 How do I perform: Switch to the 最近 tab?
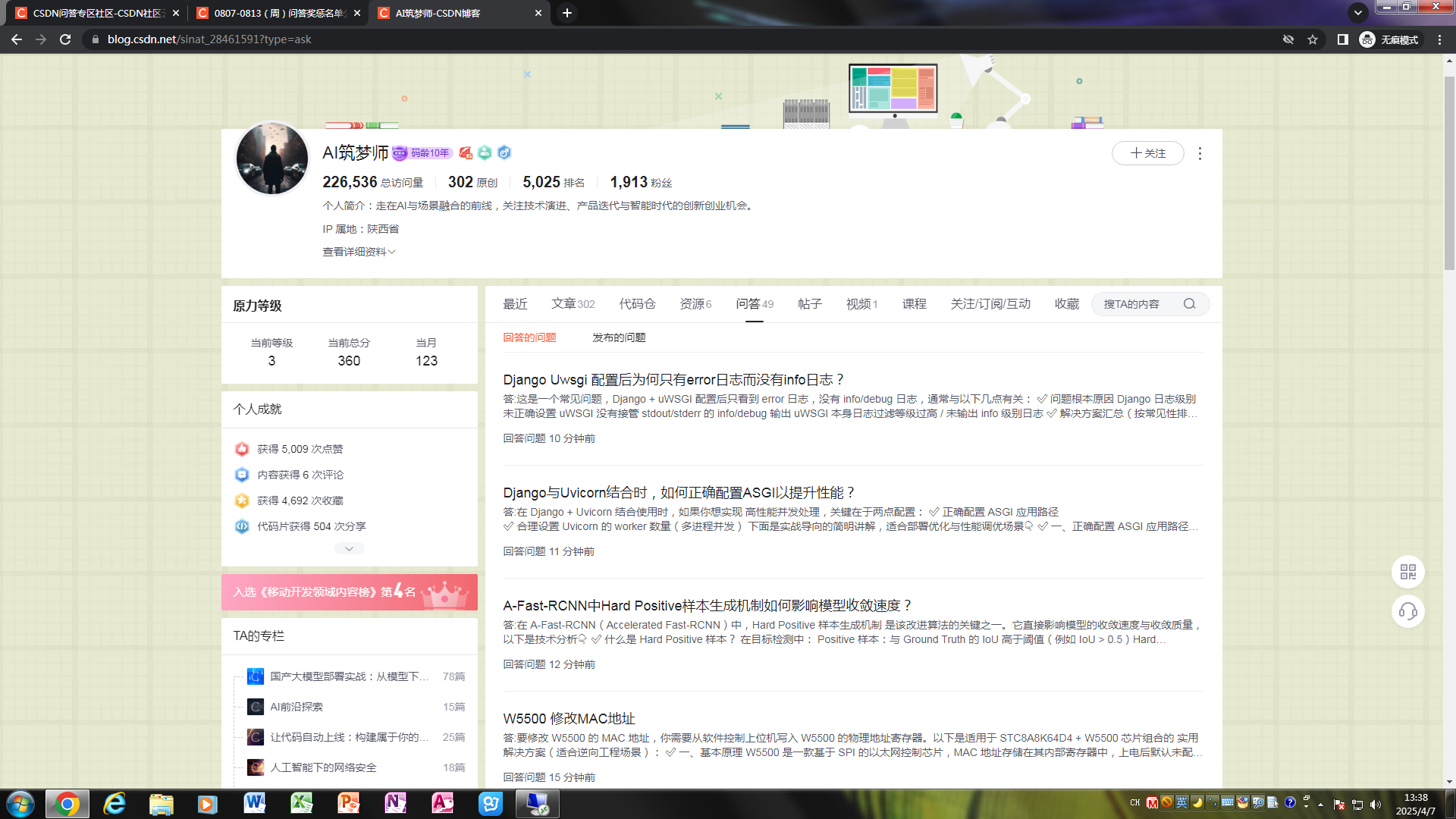point(515,304)
